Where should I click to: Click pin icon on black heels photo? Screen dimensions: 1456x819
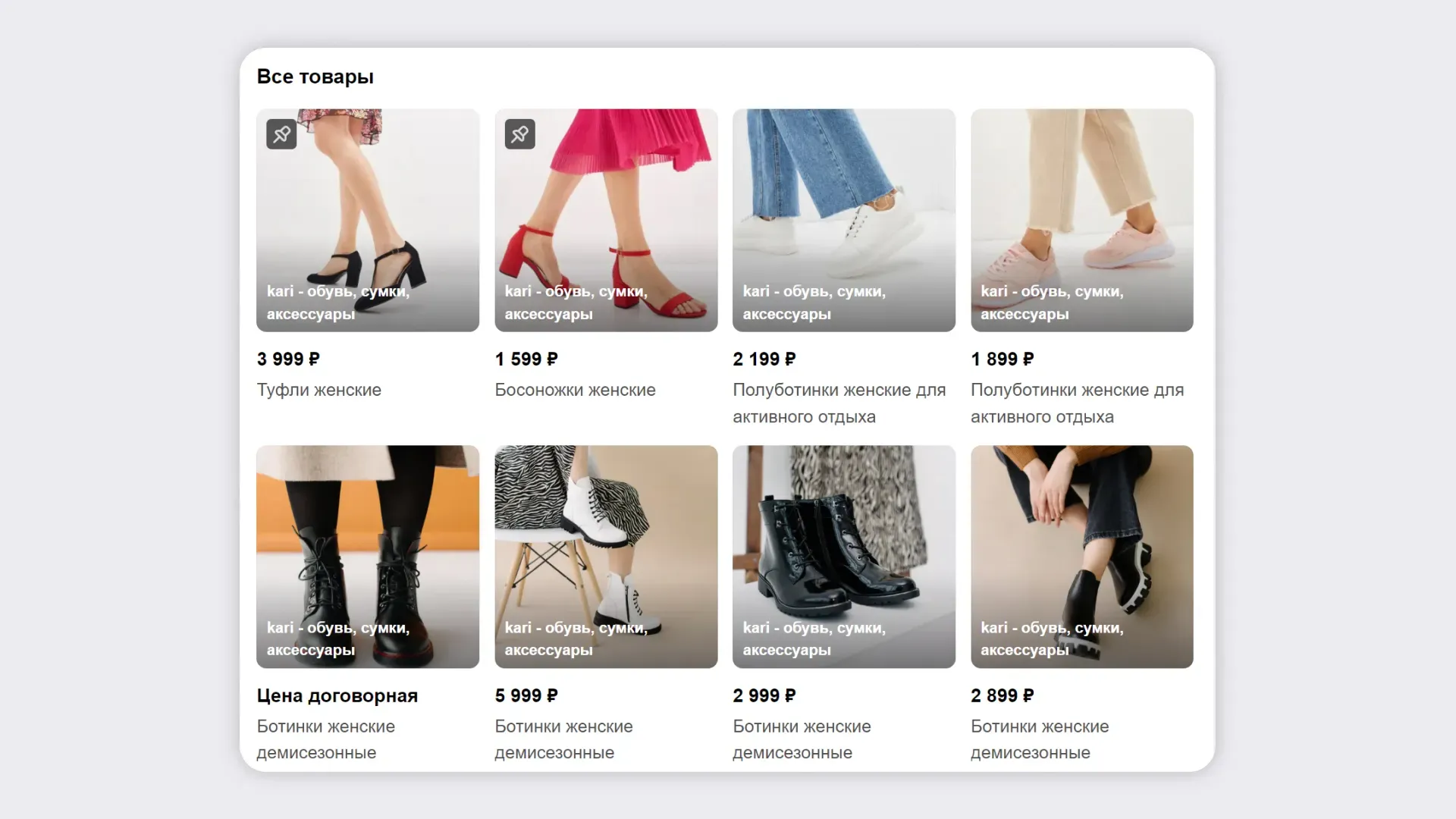point(281,135)
